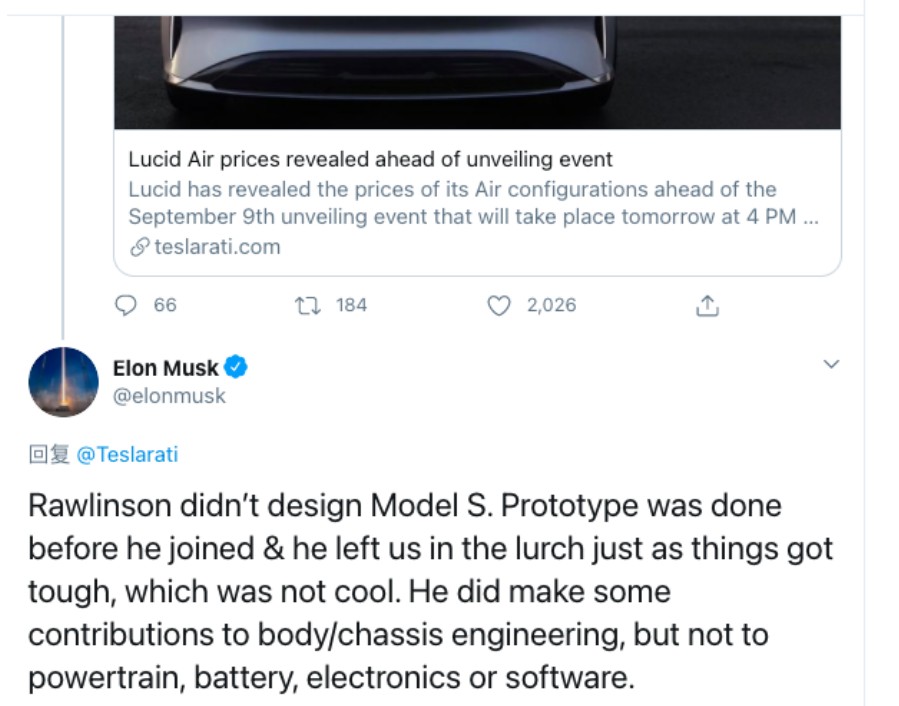Click the 2,026 likes count
This screenshot has height=706, width=899.
tap(551, 305)
